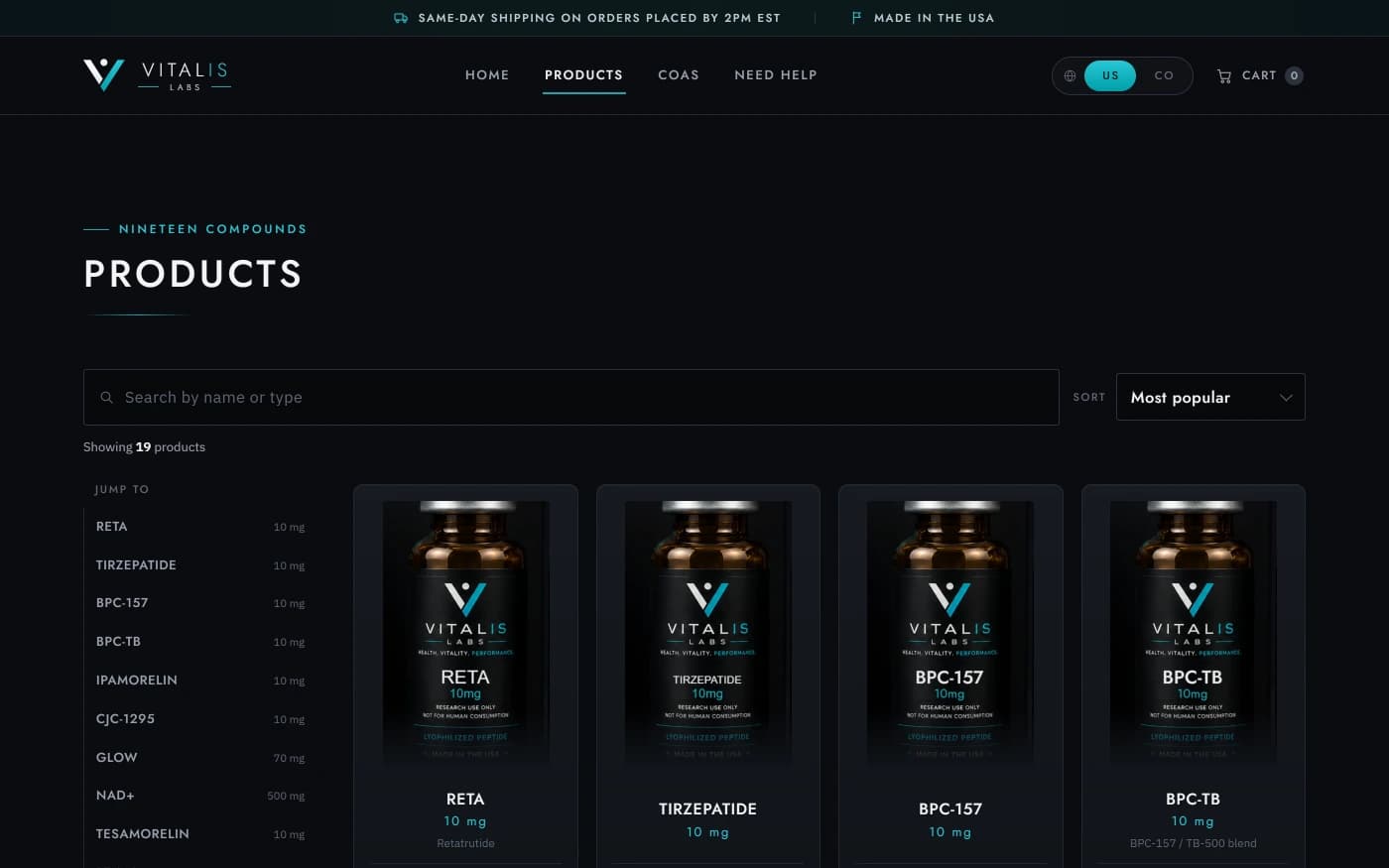Jump to RETA in sidebar list
This screenshot has height=868, width=1389.
tap(200, 527)
